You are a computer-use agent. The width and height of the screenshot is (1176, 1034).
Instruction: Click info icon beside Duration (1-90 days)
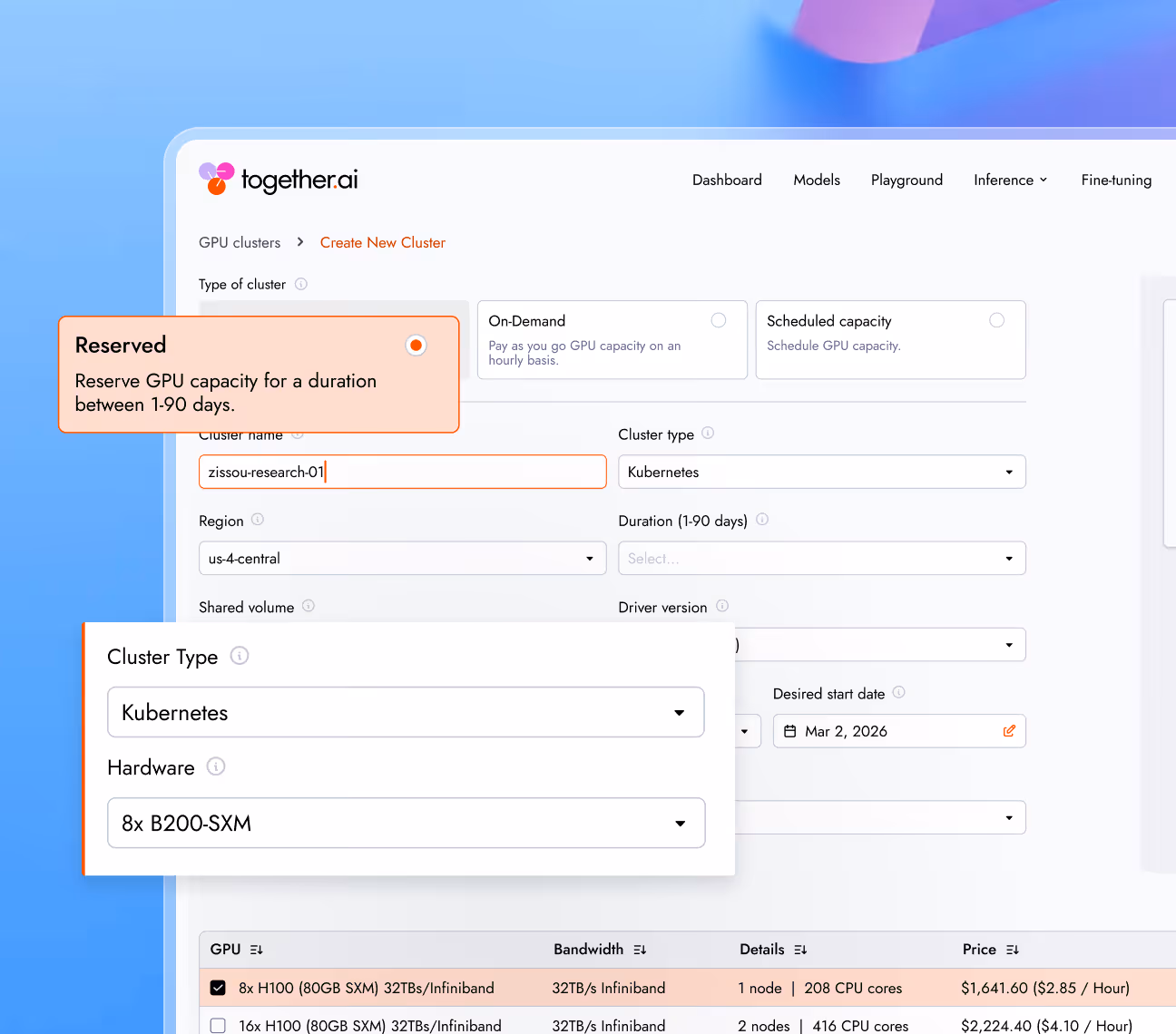point(762,520)
